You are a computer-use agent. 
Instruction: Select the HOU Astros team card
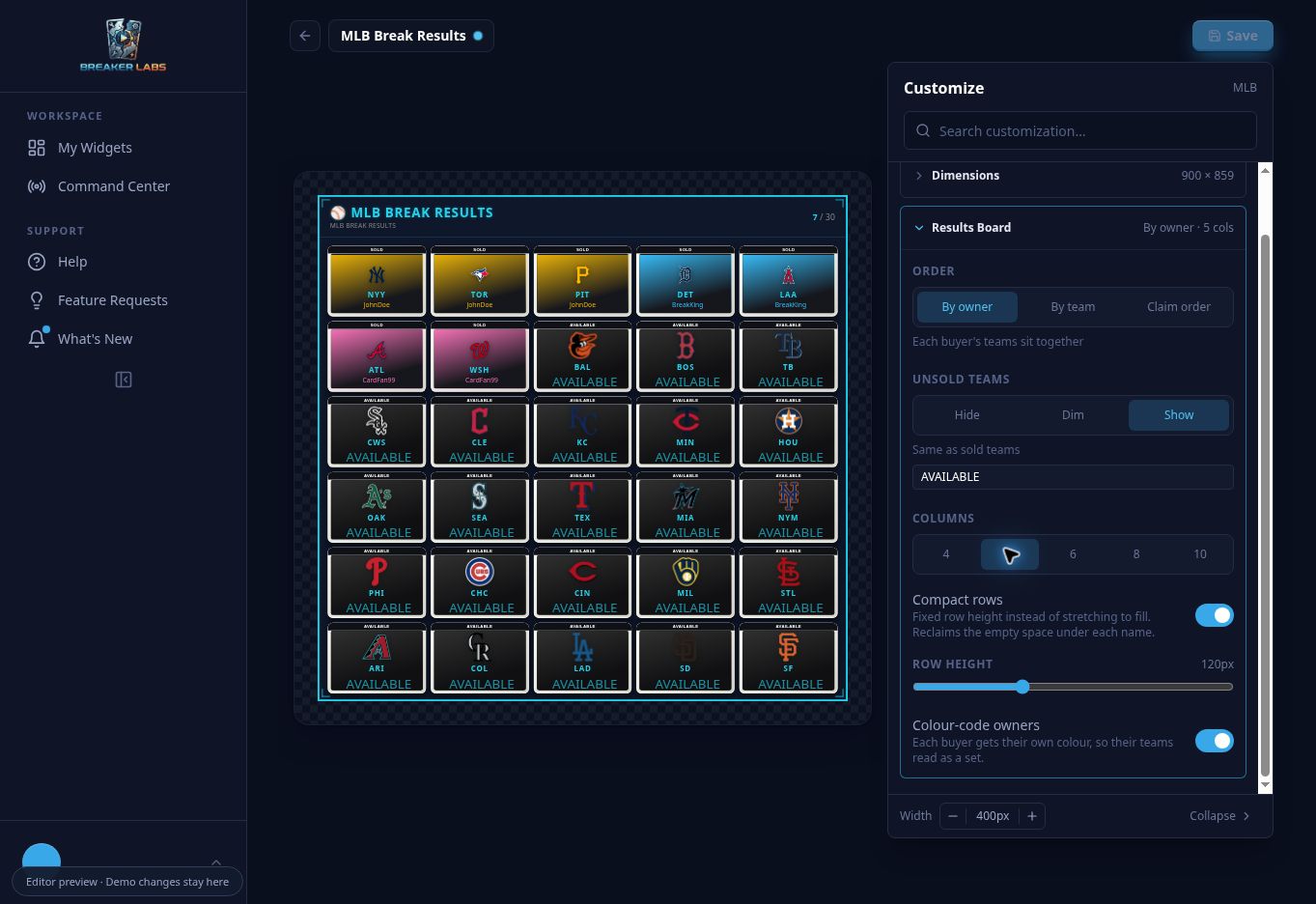pyautogui.click(x=789, y=431)
